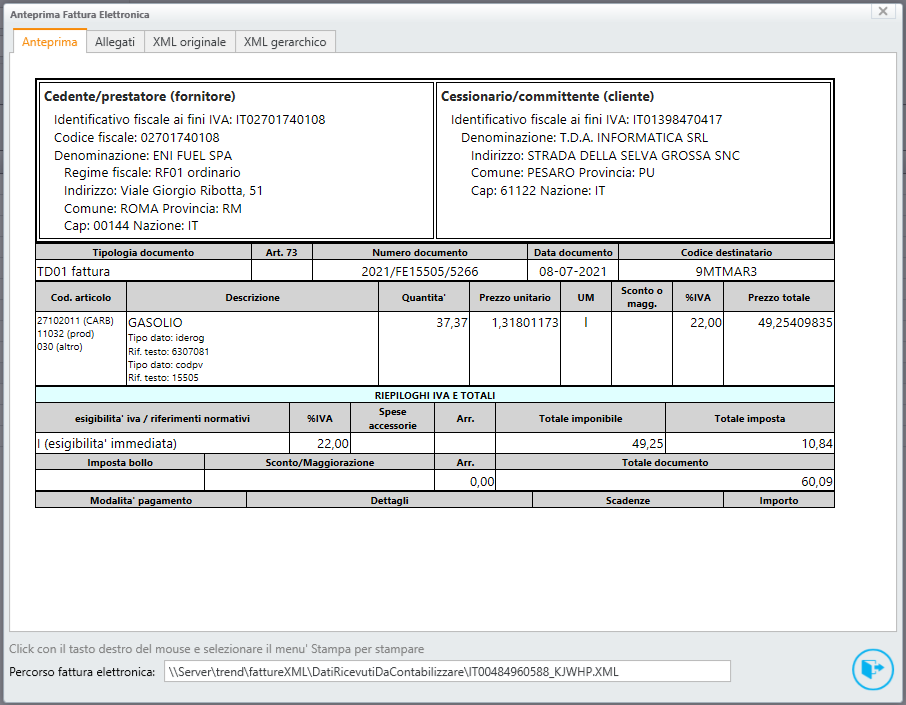The width and height of the screenshot is (906, 705).
Task: Click the article code 27102011 (CARB)
Action: tap(75, 321)
